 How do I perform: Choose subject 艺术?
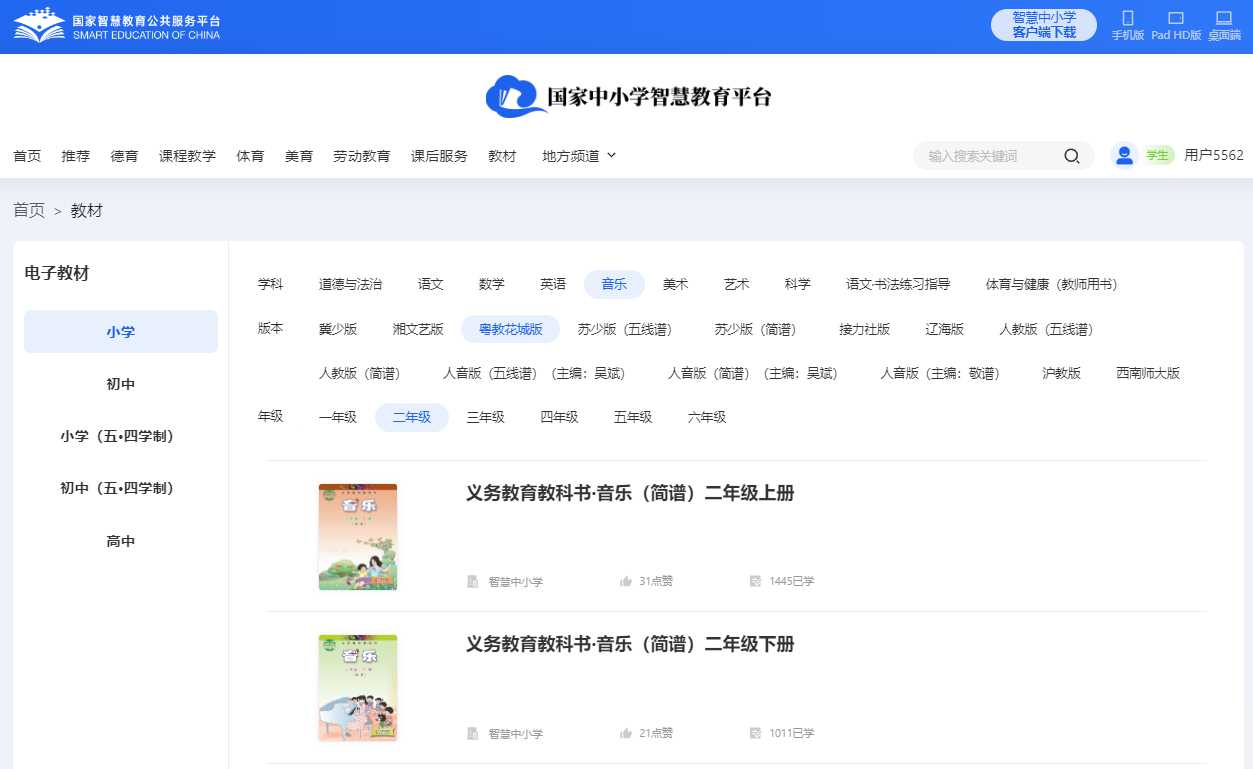(737, 284)
